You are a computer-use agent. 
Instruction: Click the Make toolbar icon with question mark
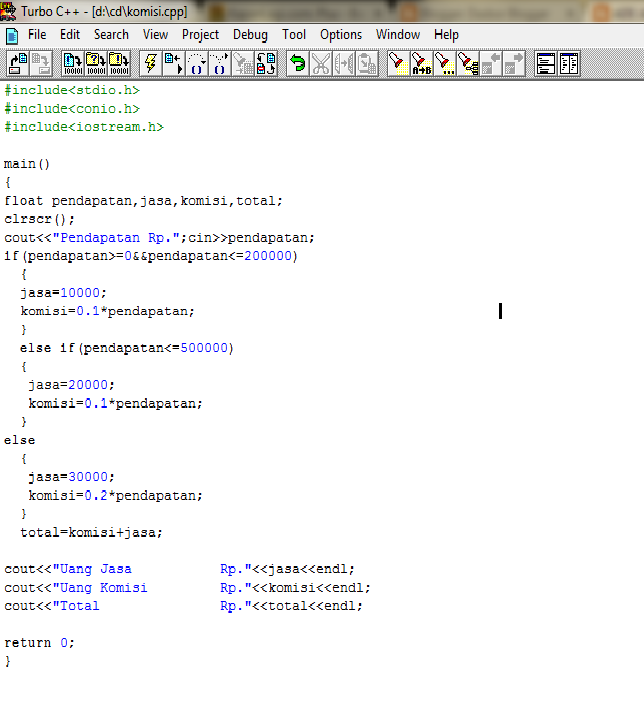pyautogui.click(x=96, y=63)
